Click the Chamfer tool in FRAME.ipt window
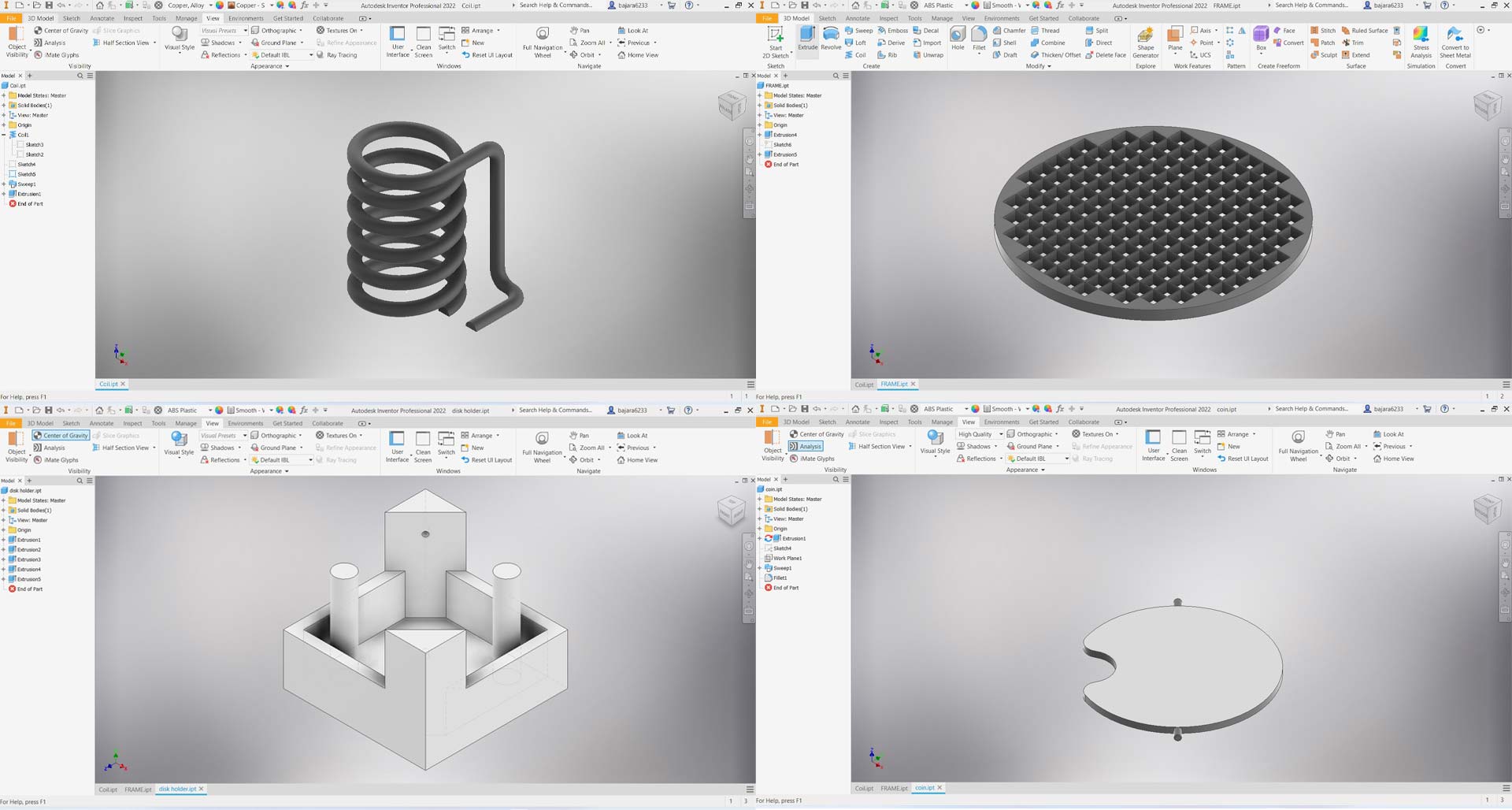This screenshot has height=810, width=1512. pos(1010,31)
